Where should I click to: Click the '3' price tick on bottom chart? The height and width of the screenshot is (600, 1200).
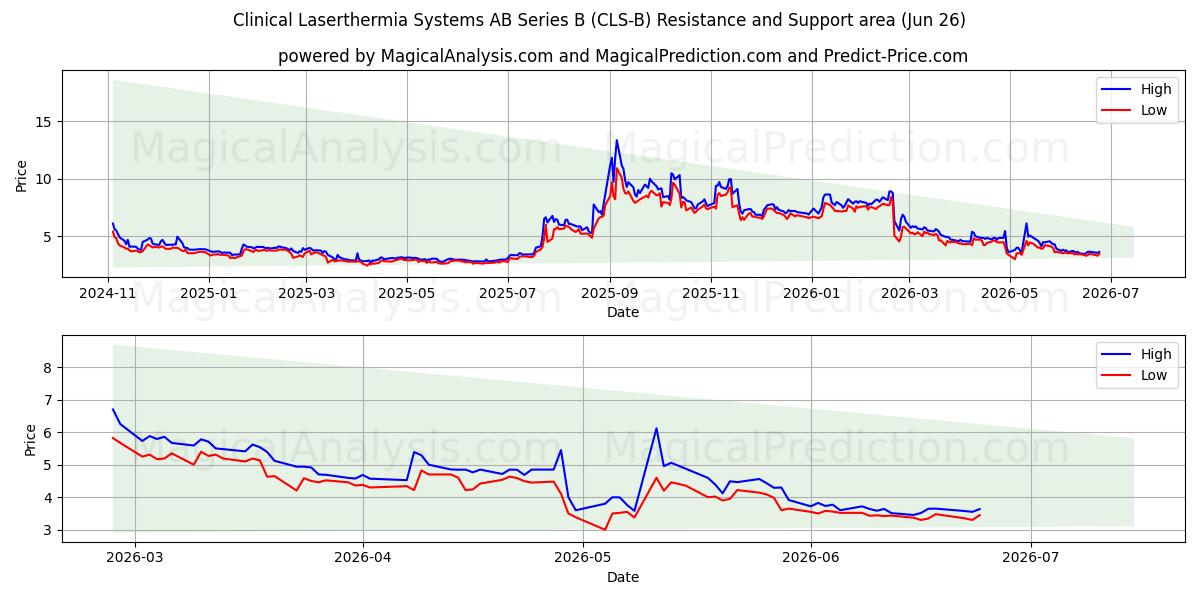pyautogui.click(x=50, y=530)
